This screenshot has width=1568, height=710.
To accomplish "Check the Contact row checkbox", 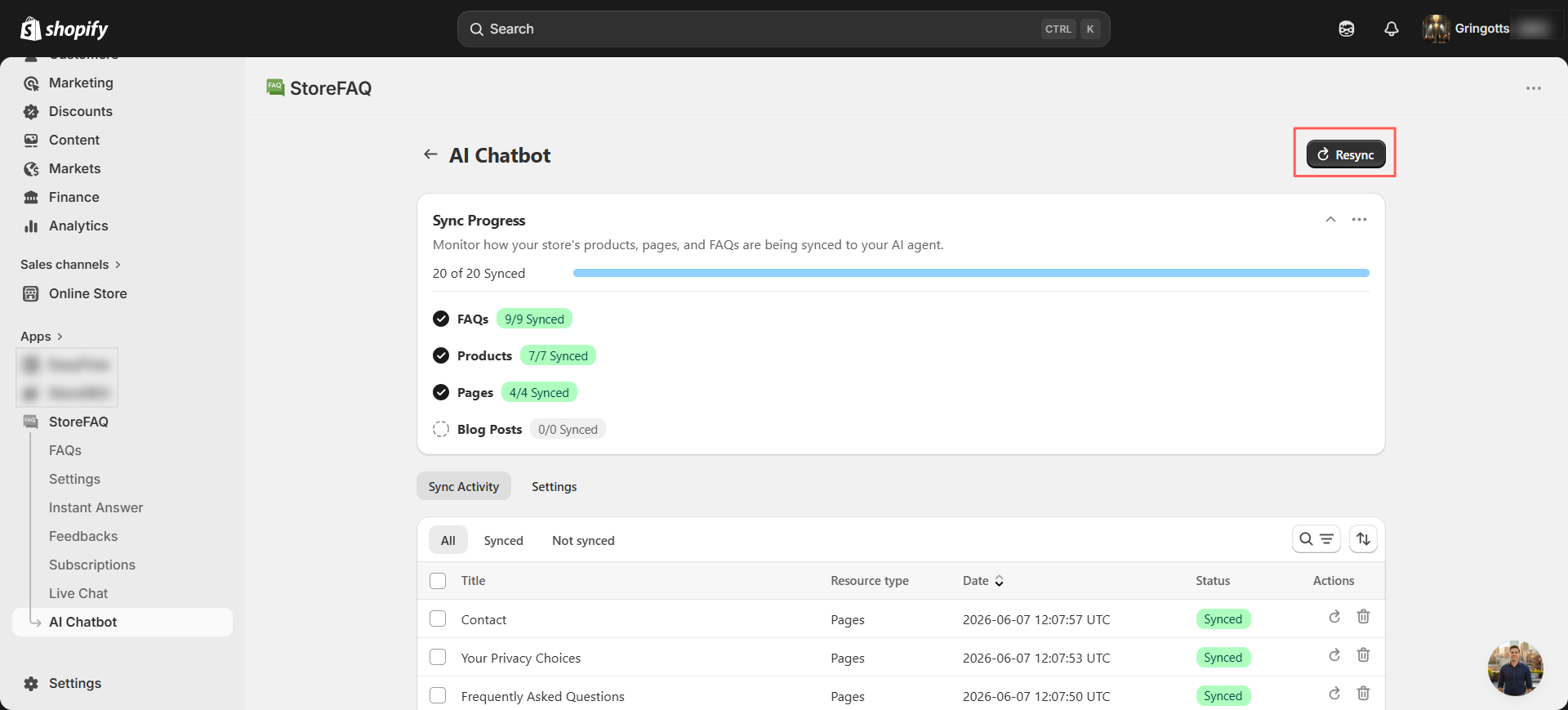I will click(x=438, y=618).
